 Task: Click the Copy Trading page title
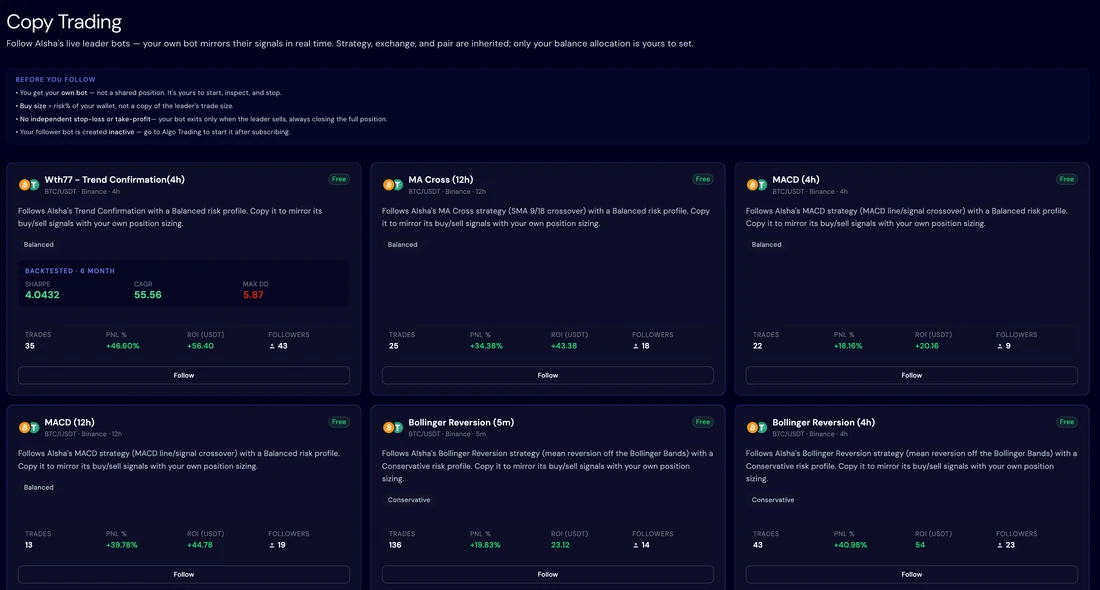[x=64, y=22]
